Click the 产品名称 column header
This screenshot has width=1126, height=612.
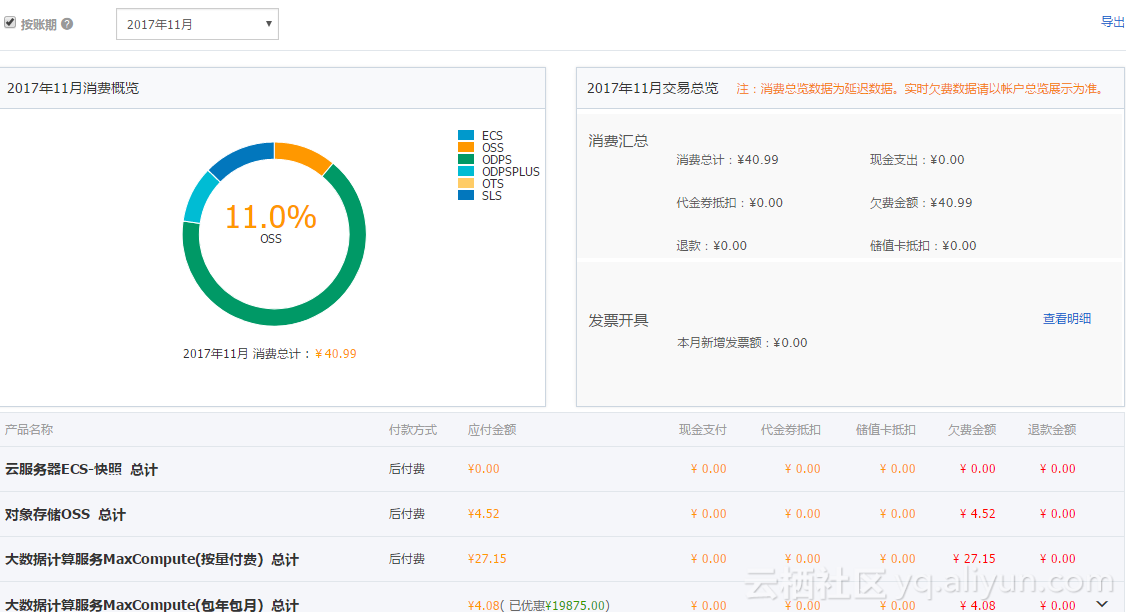[29, 430]
